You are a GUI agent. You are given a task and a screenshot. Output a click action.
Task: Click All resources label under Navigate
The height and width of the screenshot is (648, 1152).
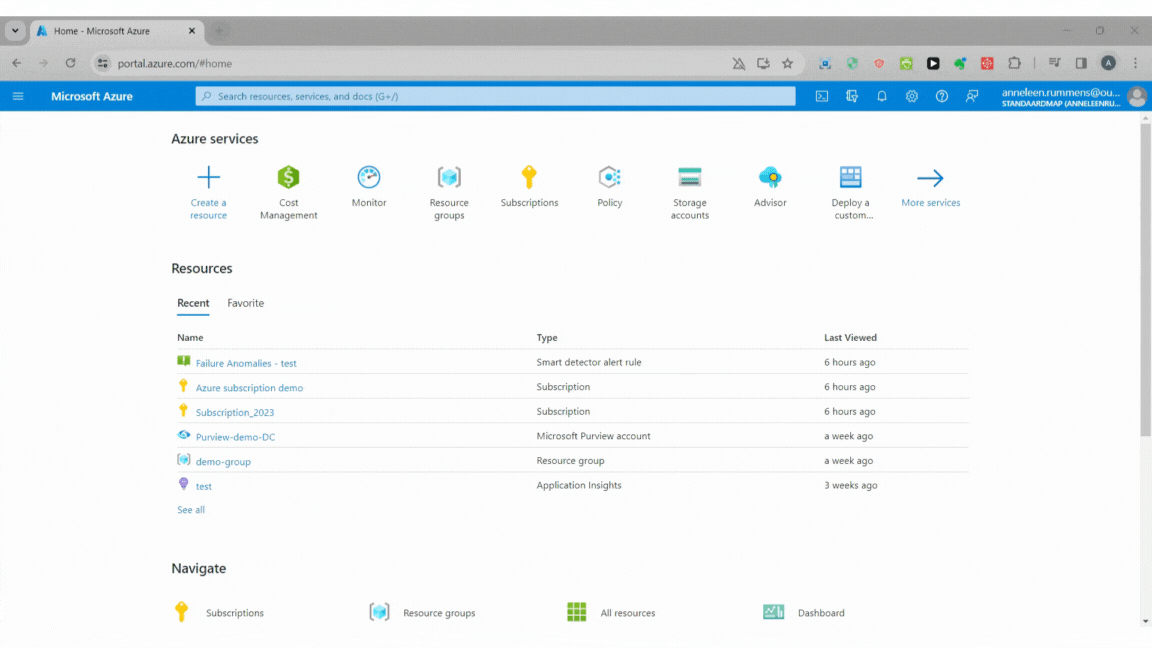627,613
